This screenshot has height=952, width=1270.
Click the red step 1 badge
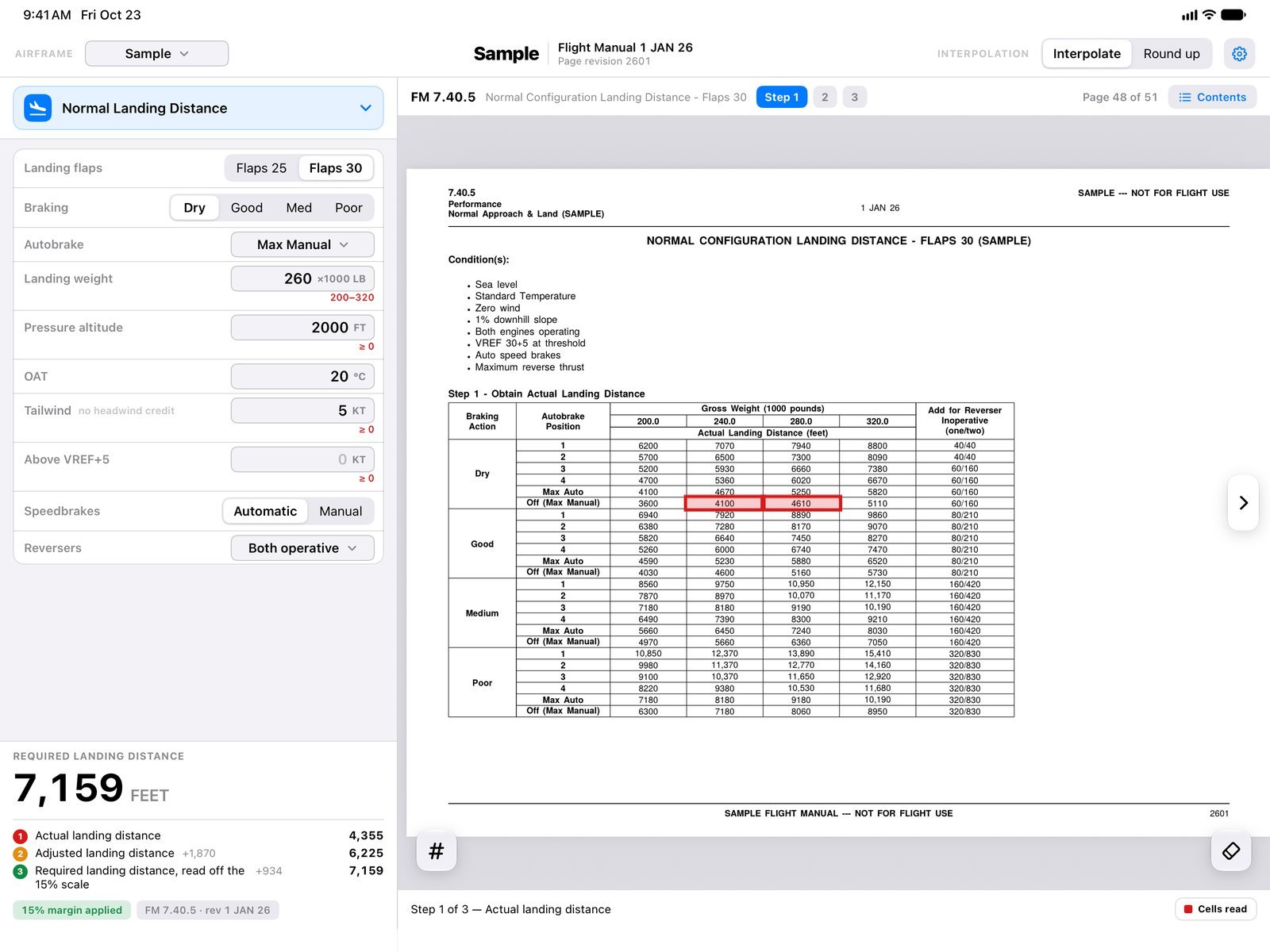coord(21,836)
